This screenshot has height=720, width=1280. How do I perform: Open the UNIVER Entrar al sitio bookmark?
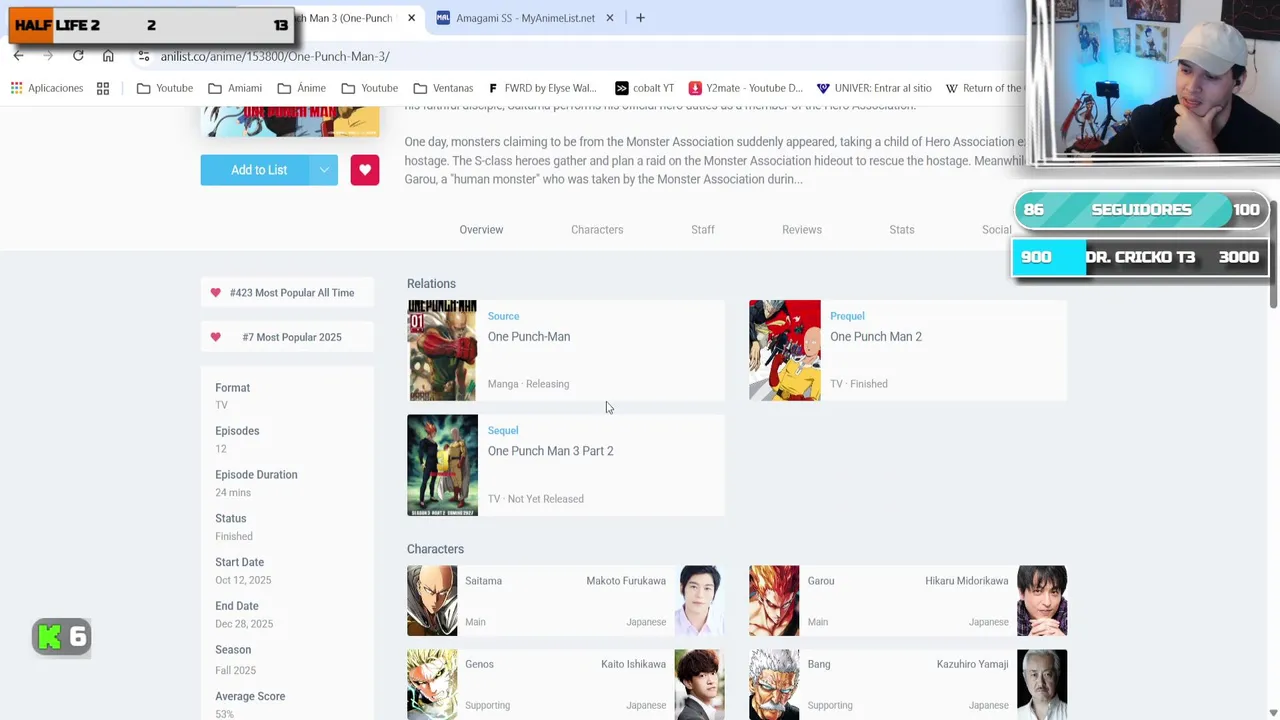pos(875,88)
